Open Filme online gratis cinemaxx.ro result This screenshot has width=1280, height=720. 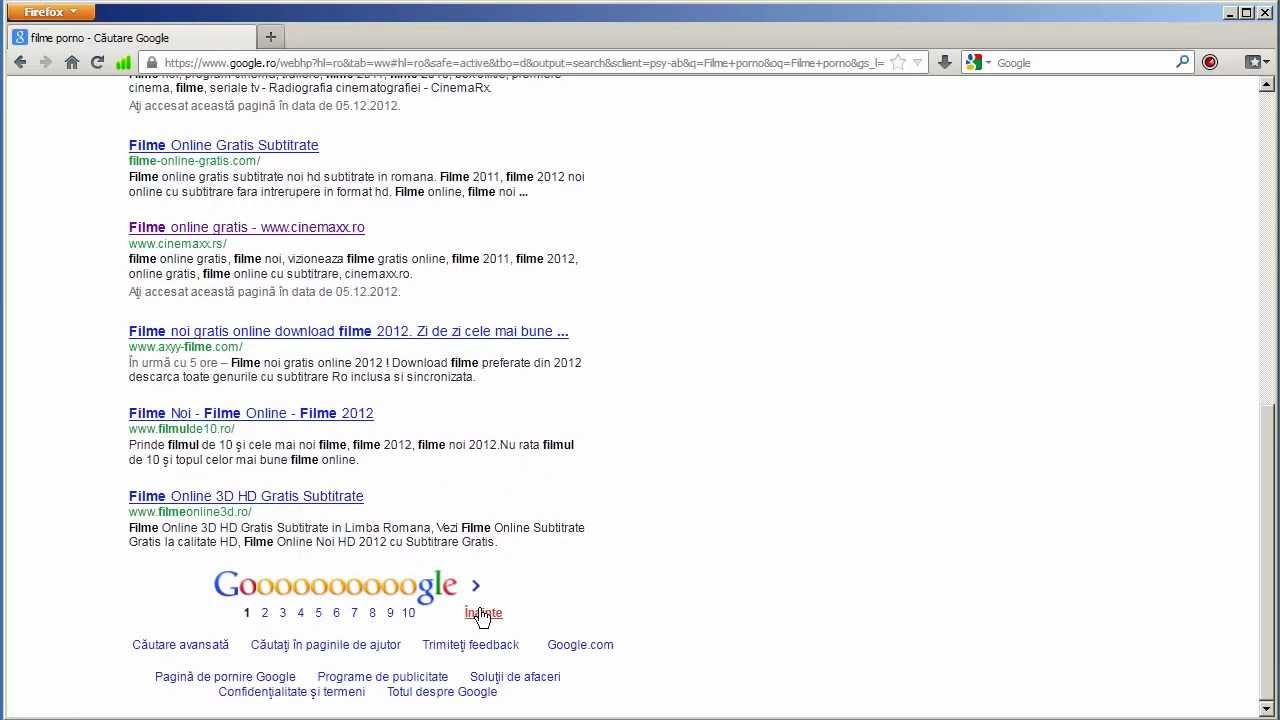[247, 227]
